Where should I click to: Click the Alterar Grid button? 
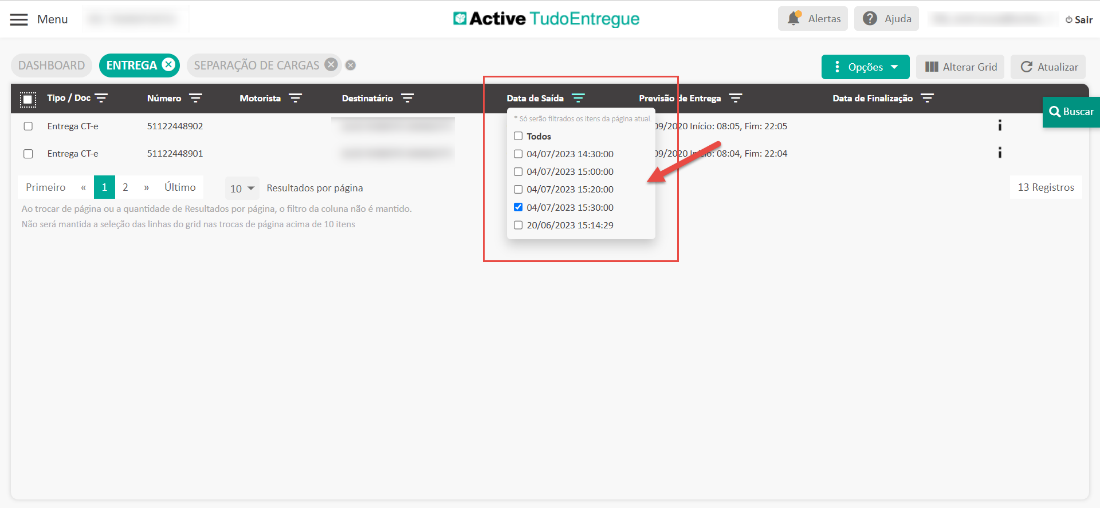click(960, 67)
